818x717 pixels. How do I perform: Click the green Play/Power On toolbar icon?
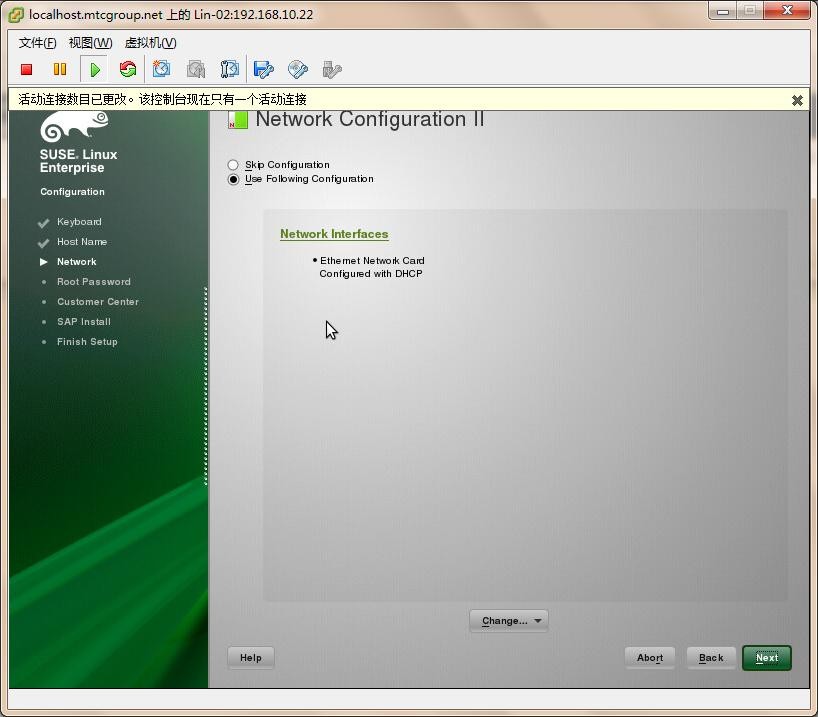tap(95, 69)
